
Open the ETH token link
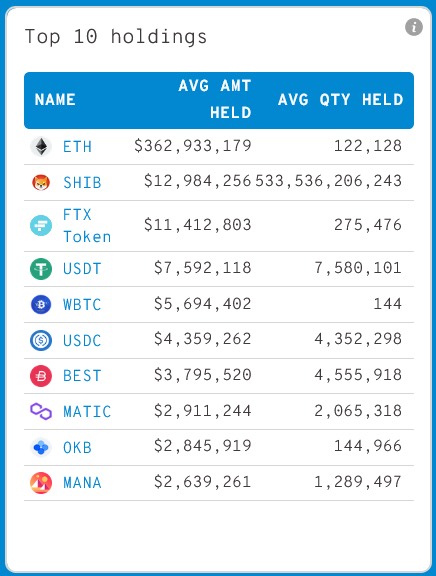[77, 147]
